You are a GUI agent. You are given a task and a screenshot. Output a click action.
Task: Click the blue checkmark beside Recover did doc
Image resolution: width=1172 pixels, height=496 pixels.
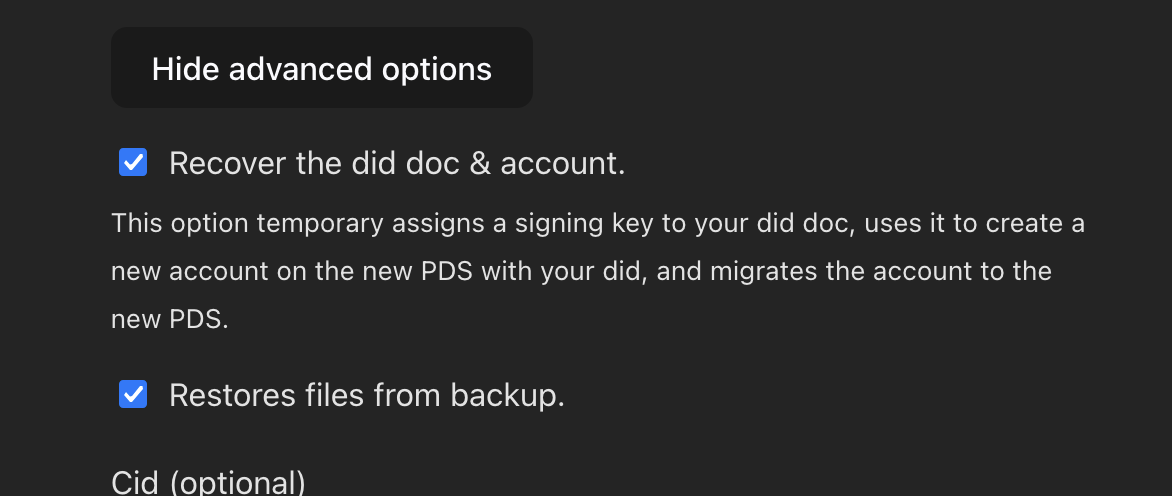pyautogui.click(x=133, y=162)
